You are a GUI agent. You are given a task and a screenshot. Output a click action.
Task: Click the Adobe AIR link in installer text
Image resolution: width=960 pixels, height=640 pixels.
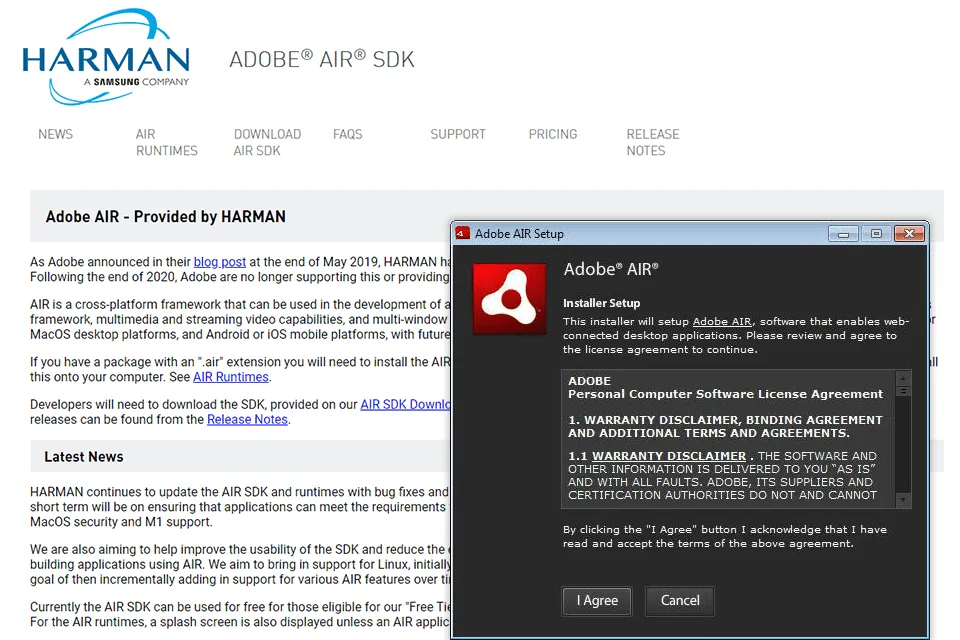722,322
